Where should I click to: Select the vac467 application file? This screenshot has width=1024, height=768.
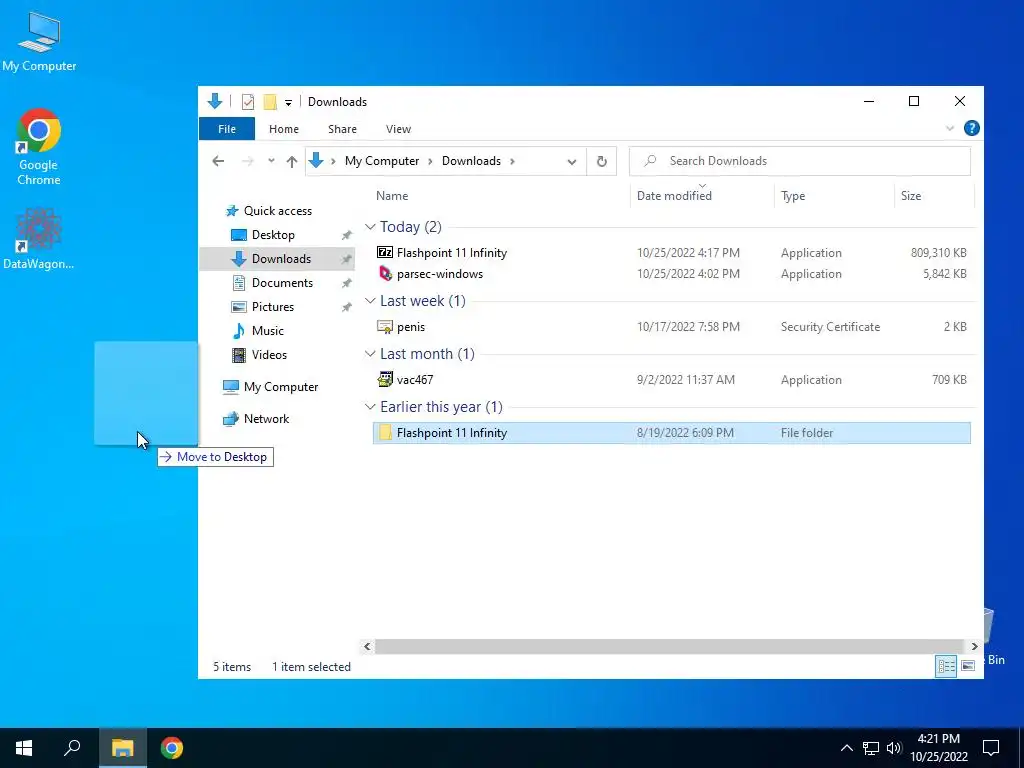[671, 379]
